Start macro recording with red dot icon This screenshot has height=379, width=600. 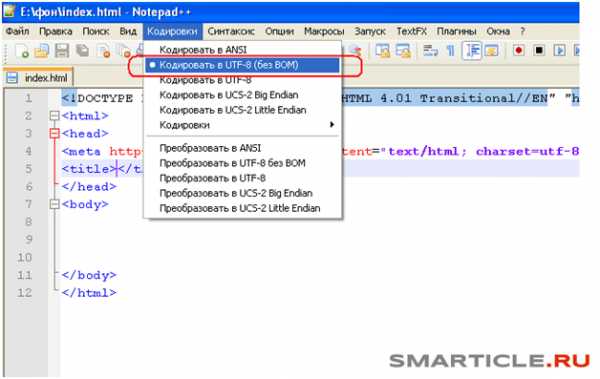click(x=518, y=51)
